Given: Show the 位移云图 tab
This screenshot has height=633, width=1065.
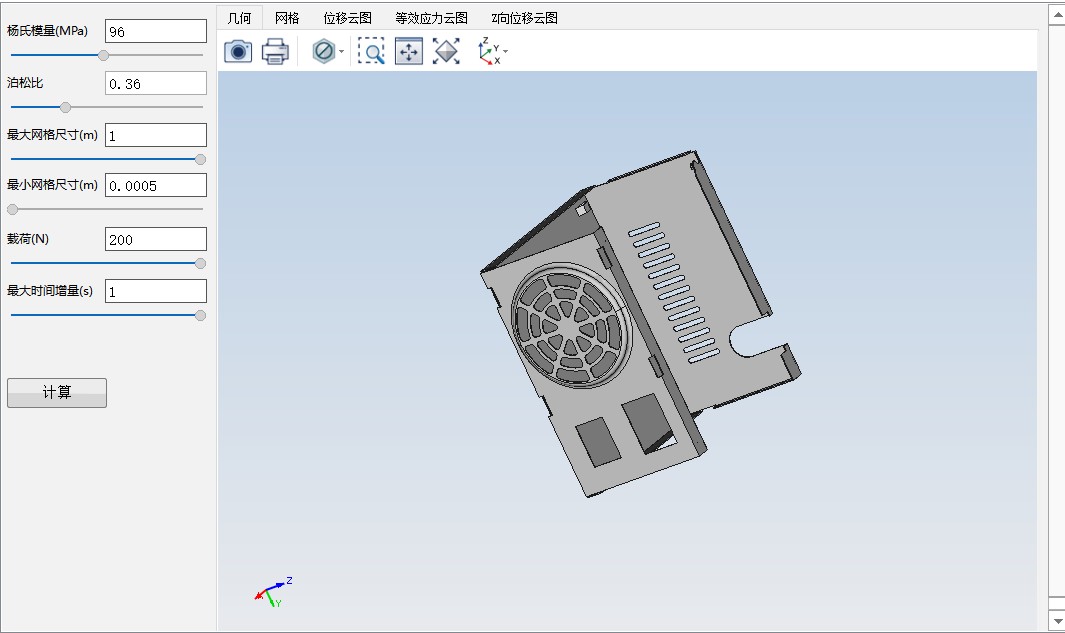Looking at the screenshot, I should tap(347, 18).
